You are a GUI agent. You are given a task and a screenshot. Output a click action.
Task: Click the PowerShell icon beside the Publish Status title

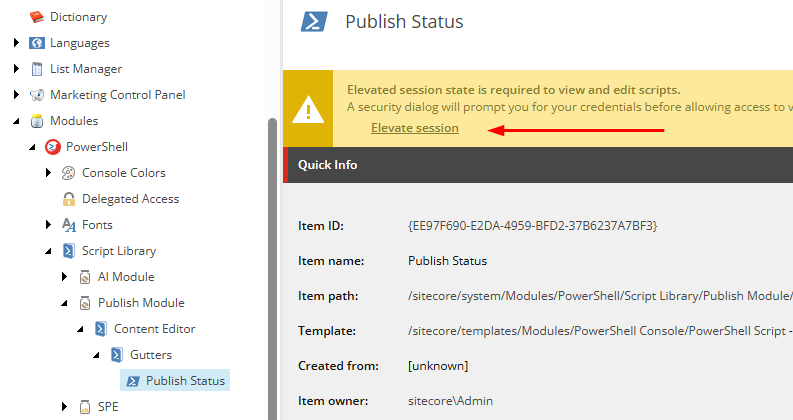pos(314,22)
